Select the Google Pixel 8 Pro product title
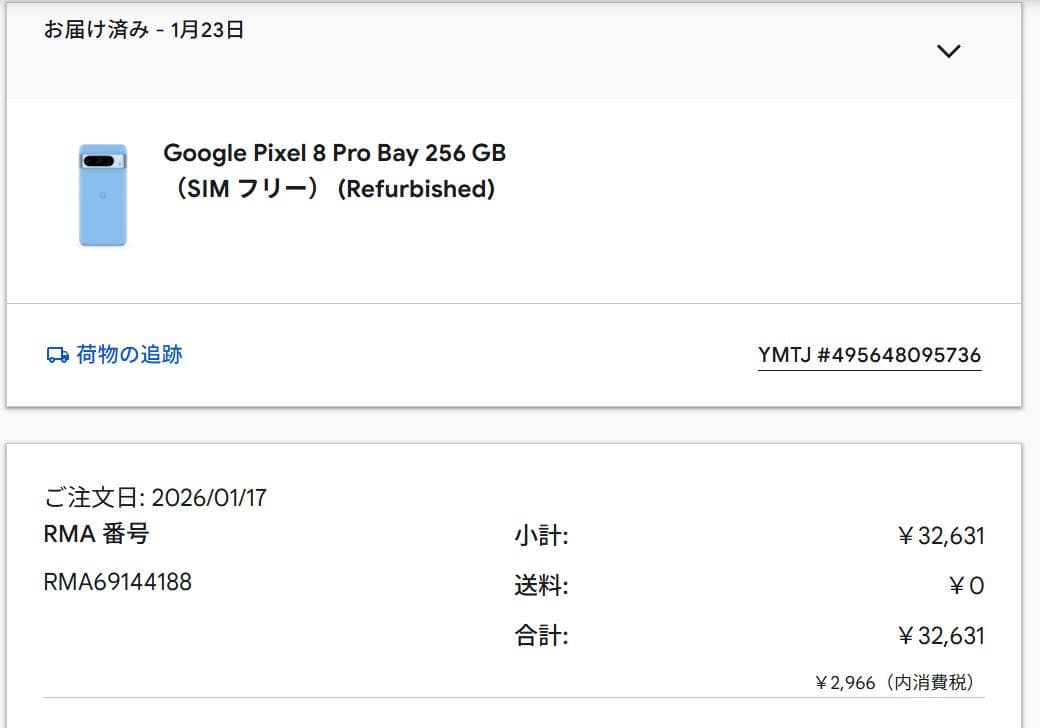The image size is (1040, 728). (x=334, y=153)
